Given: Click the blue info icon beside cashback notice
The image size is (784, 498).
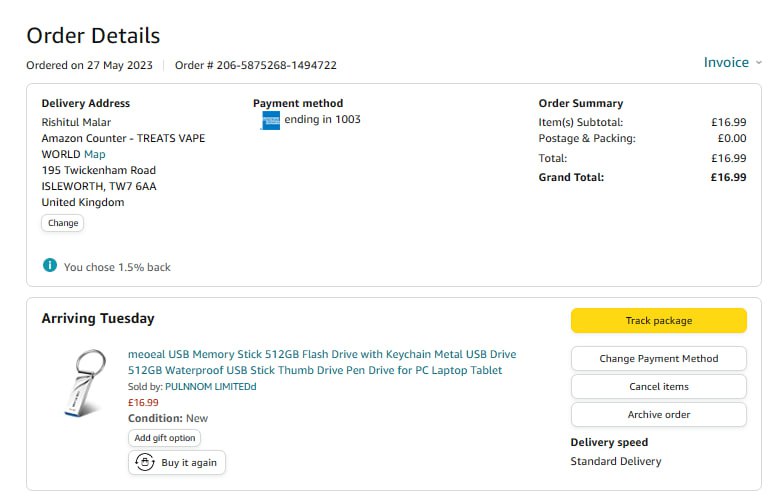Looking at the screenshot, I should click(x=50, y=266).
